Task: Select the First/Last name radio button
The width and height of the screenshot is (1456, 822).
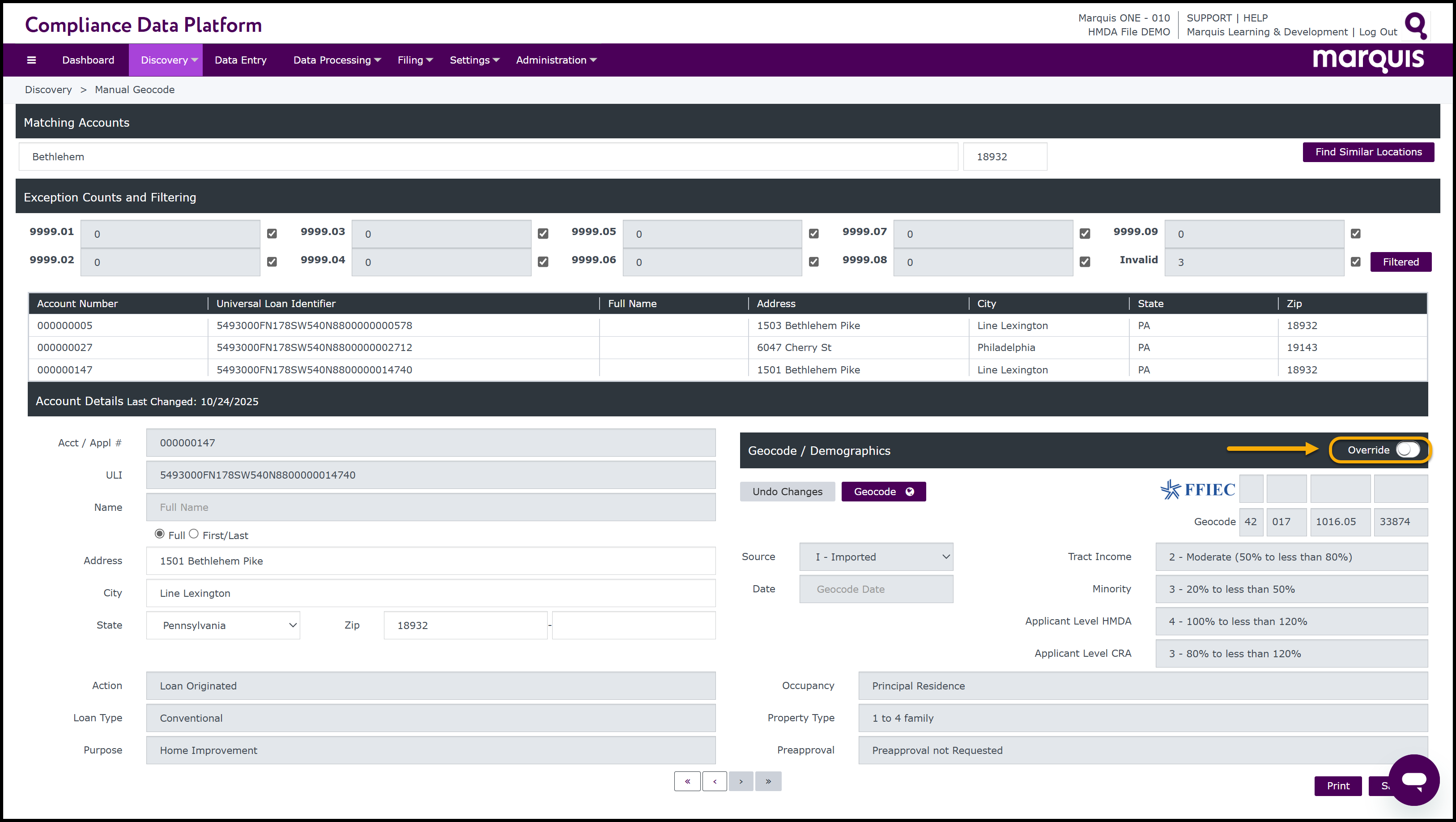Action: click(x=194, y=534)
